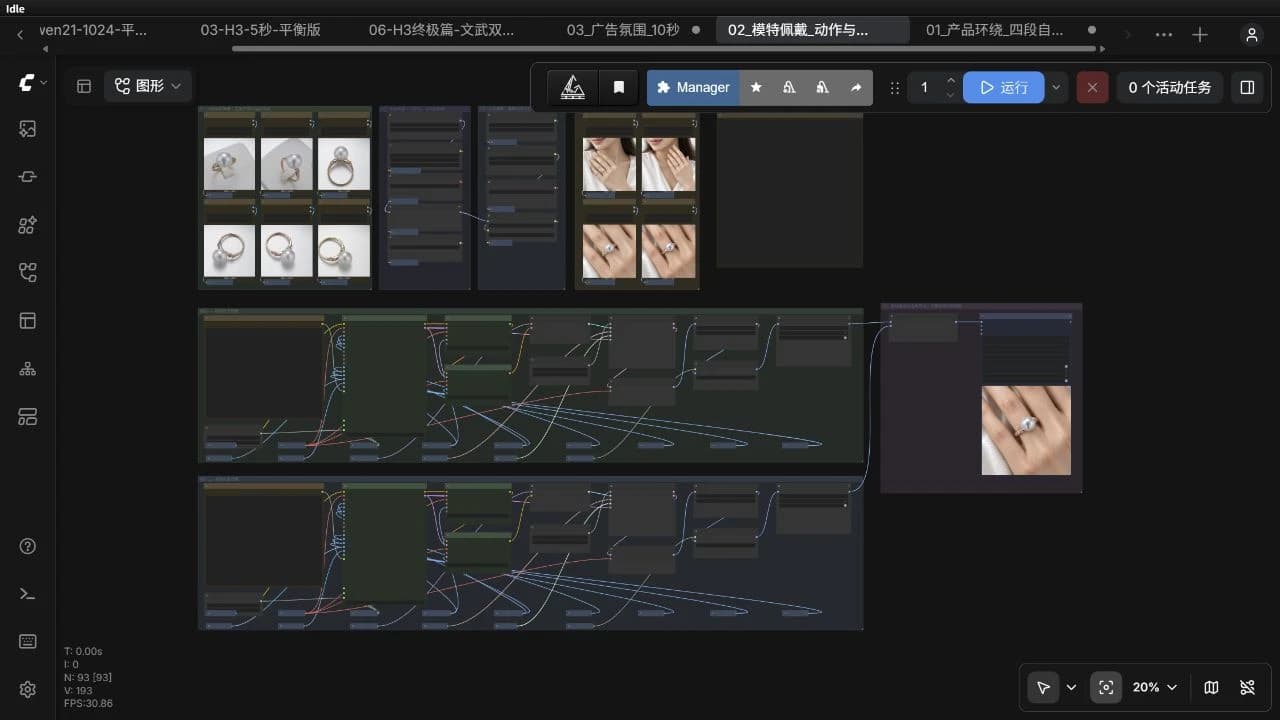Open the ComfyUI logo menu
The width and height of the screenshot is (1280, 720).
[x=27, y=84]
